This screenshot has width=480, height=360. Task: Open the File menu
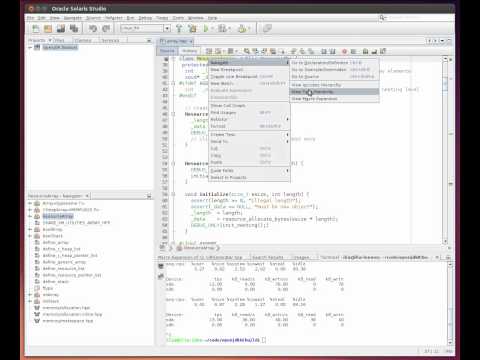click(x=31, y=18)
